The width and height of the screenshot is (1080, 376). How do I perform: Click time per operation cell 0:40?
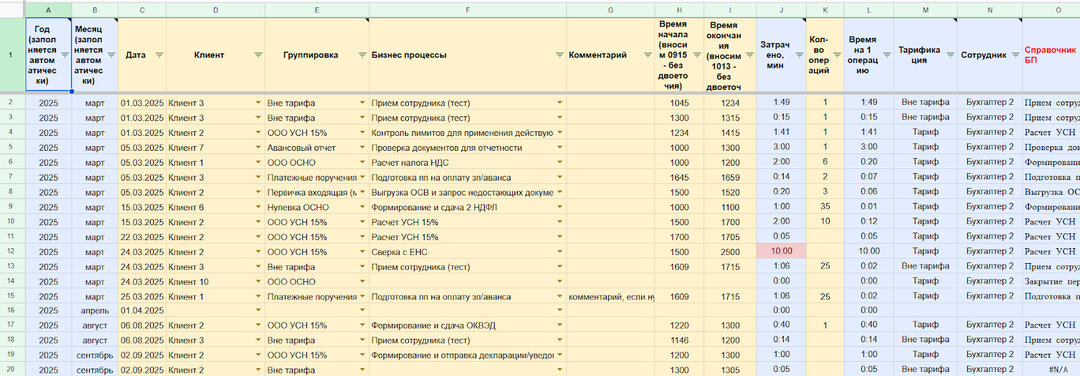coord(869,326)
